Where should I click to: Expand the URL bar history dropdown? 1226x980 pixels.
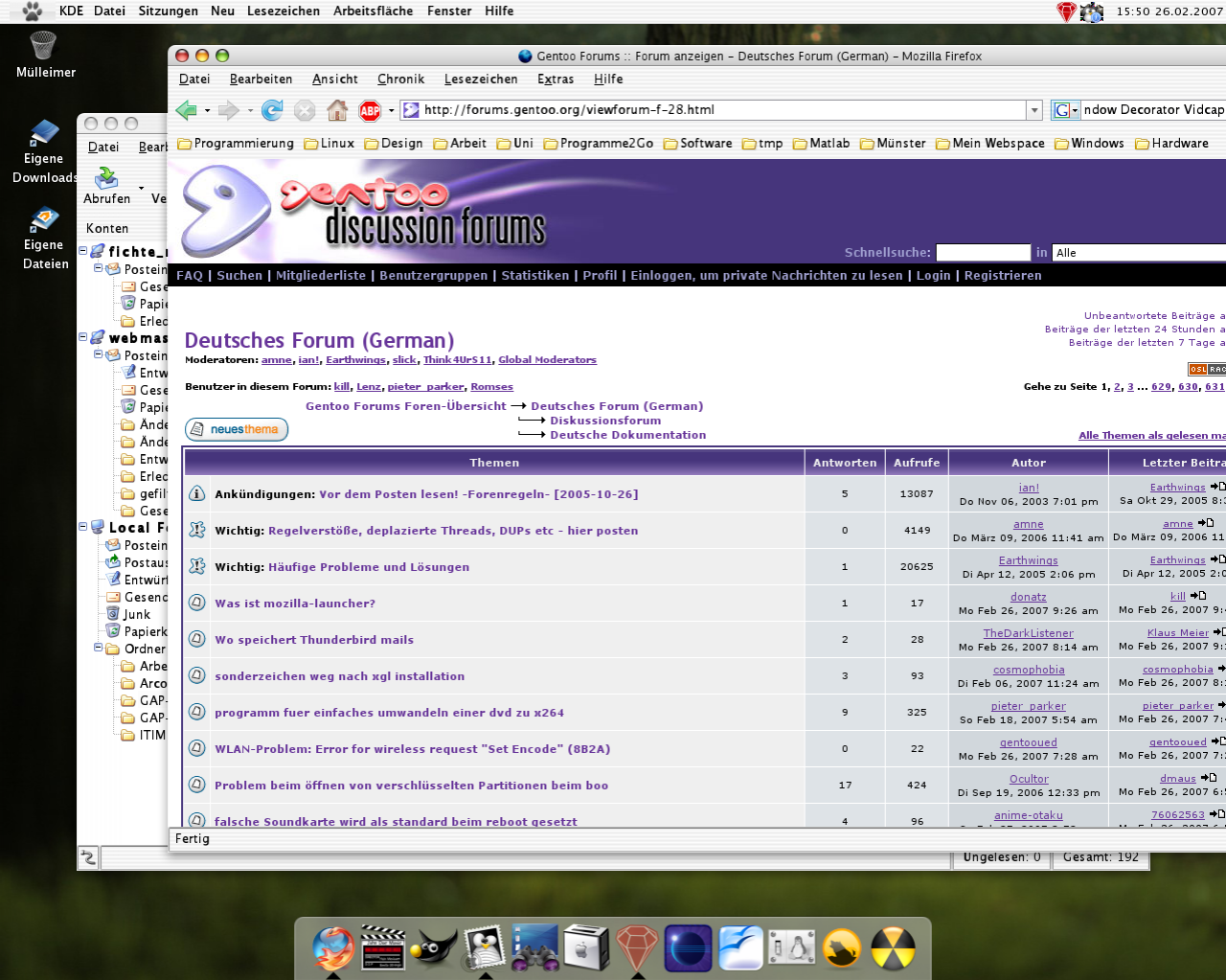coord(1034,110)
